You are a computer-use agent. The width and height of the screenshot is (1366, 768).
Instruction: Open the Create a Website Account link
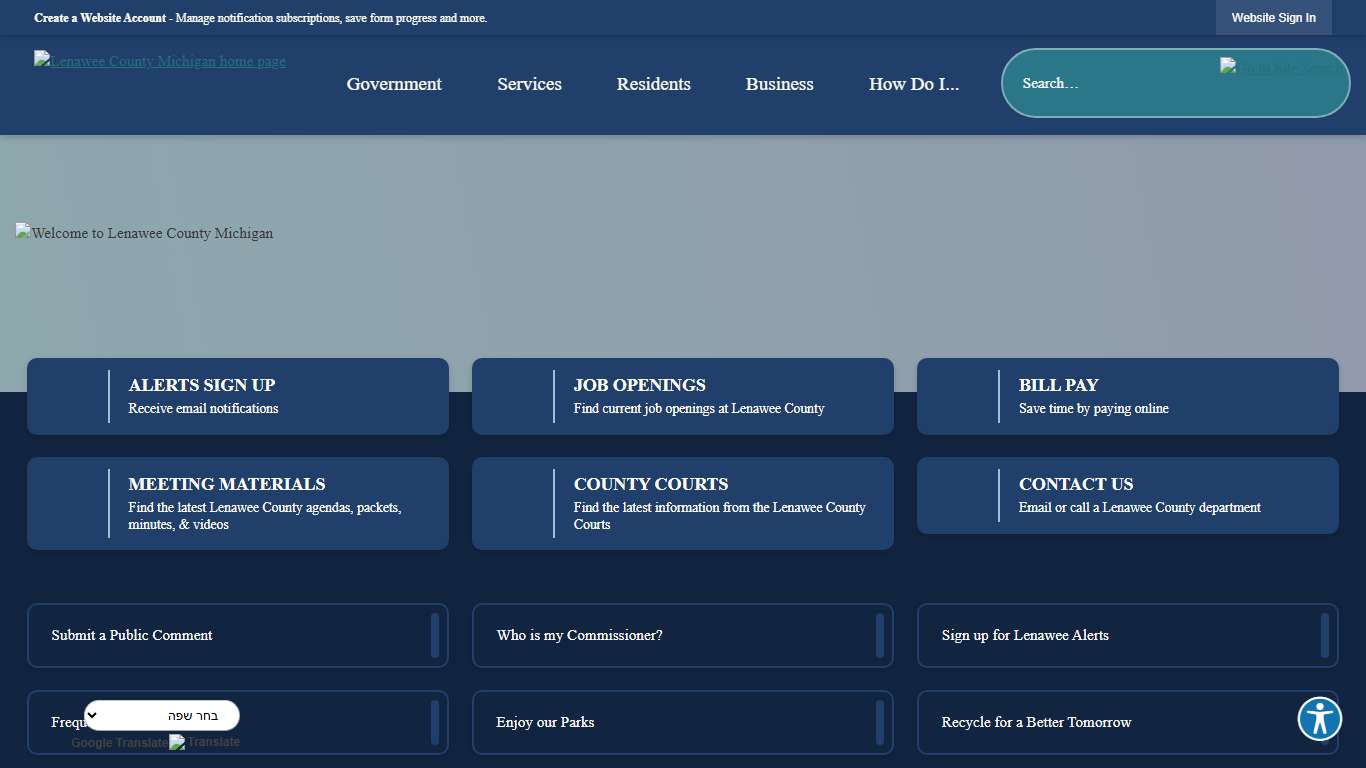[99, 17]
